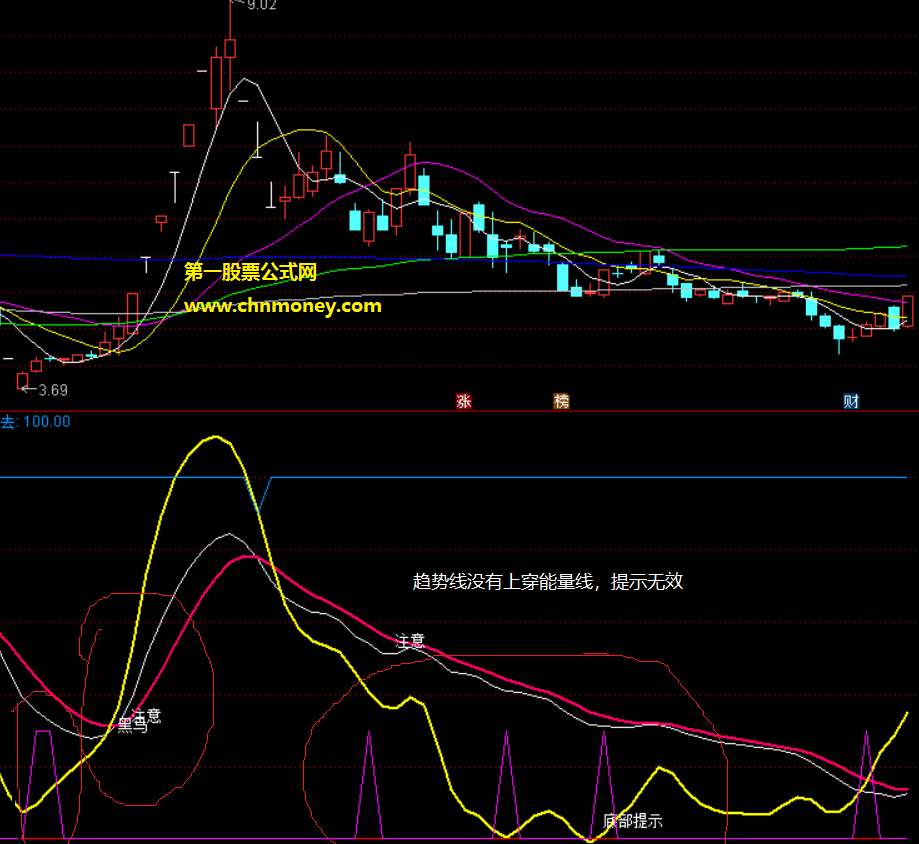The height and width of the screenshot is (844, 919).
Task: Click the 注意 label beside 黑马
Action: [147, 716]
